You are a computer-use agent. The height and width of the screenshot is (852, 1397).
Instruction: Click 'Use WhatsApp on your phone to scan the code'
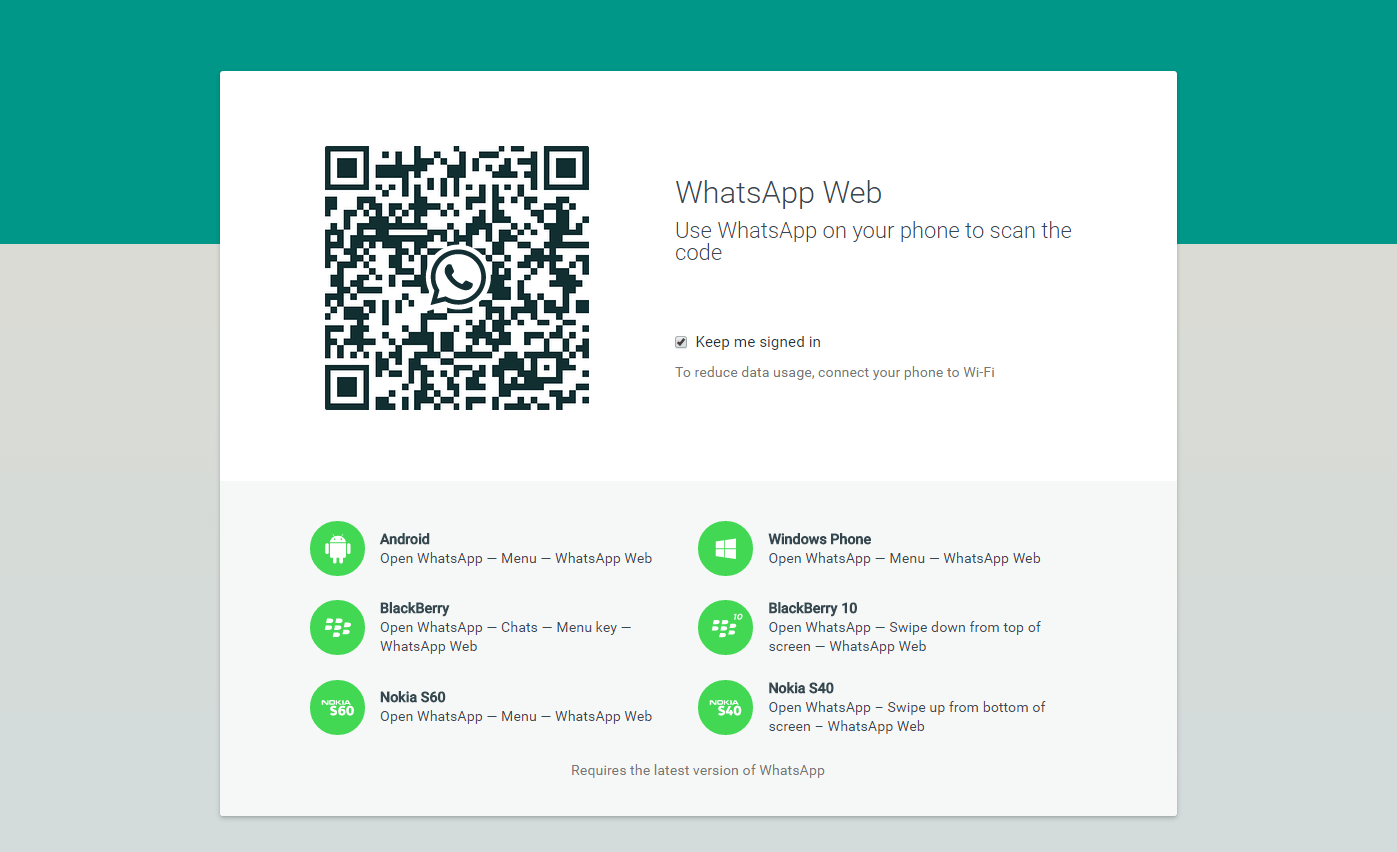(x=873, y=241)
